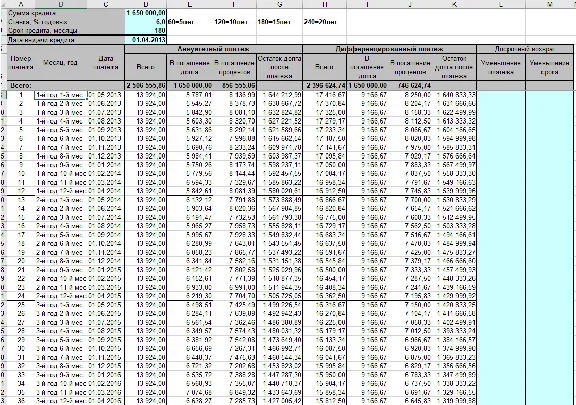Screen dimensions: 576x405
Task: Click the total interest cell 746 624,74
Action: point(410,86)
